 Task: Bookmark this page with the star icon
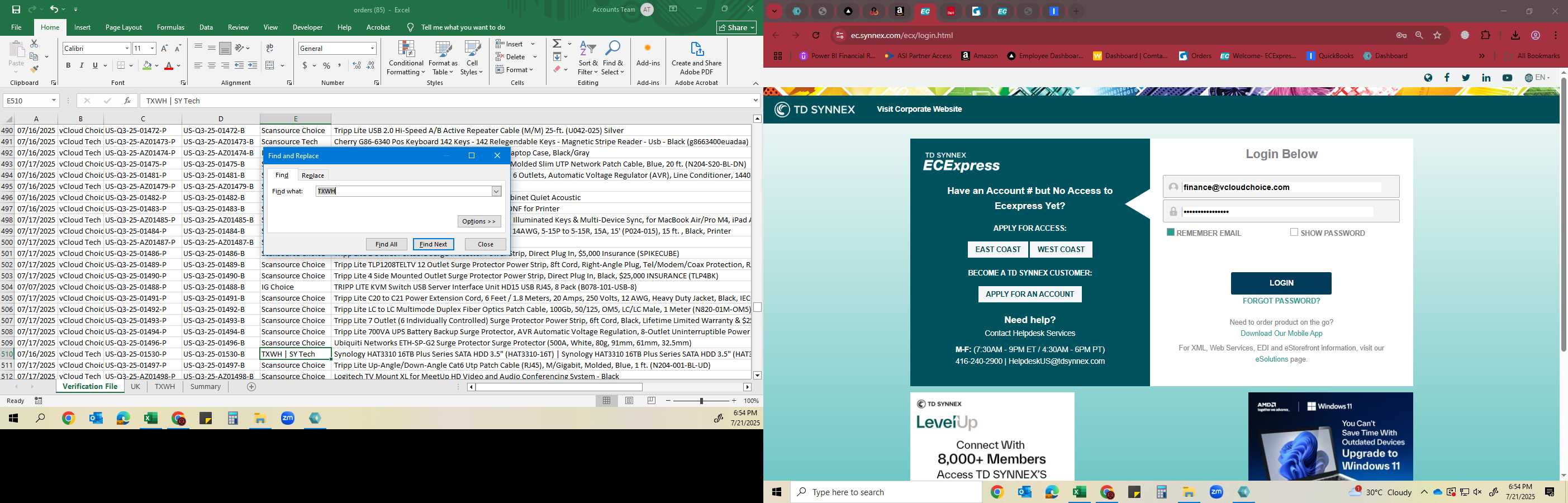pos(1437,35)
